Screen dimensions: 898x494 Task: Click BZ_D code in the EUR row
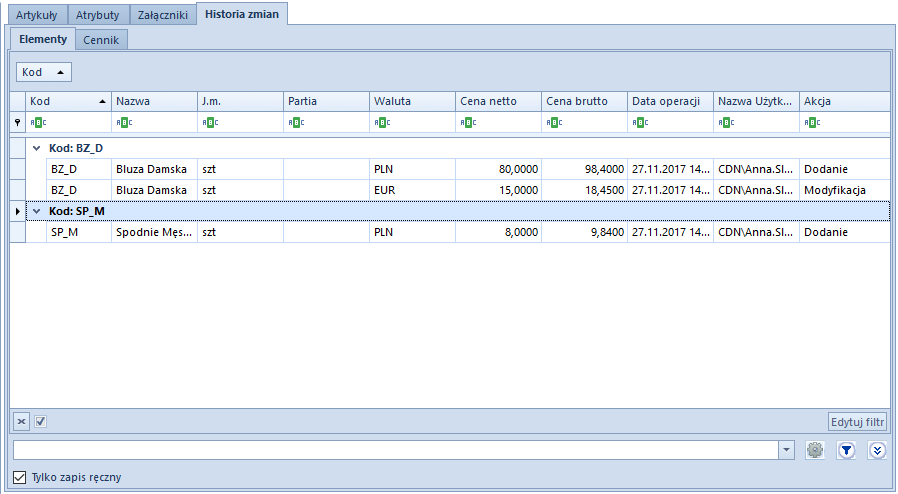[x=78, y=190]
